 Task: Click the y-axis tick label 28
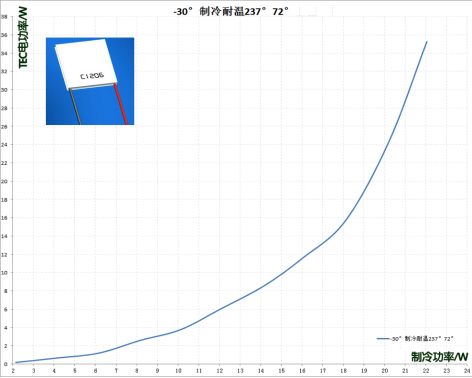[4, 108]
